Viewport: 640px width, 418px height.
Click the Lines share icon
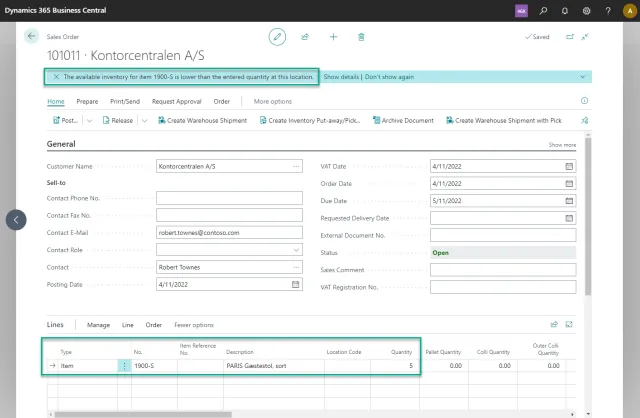click(554, 325)
